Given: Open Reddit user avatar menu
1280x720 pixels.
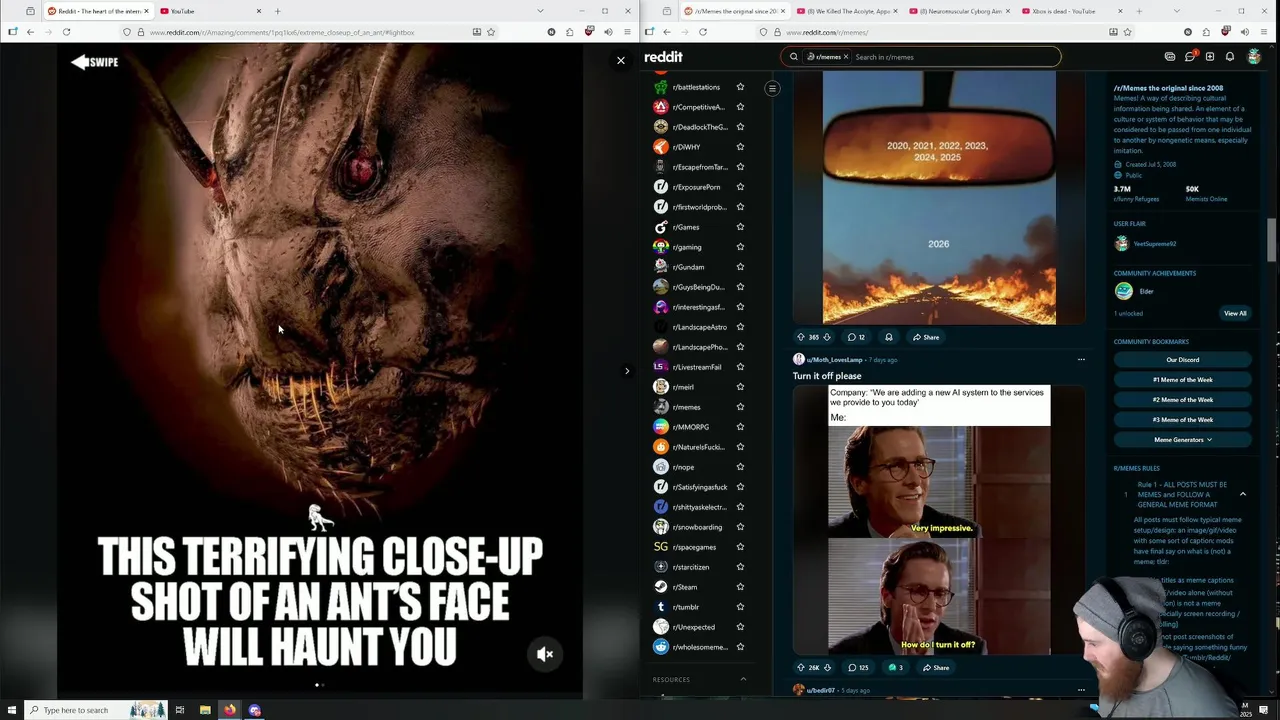Looking at the screenshot, I should click(1254, 57).
